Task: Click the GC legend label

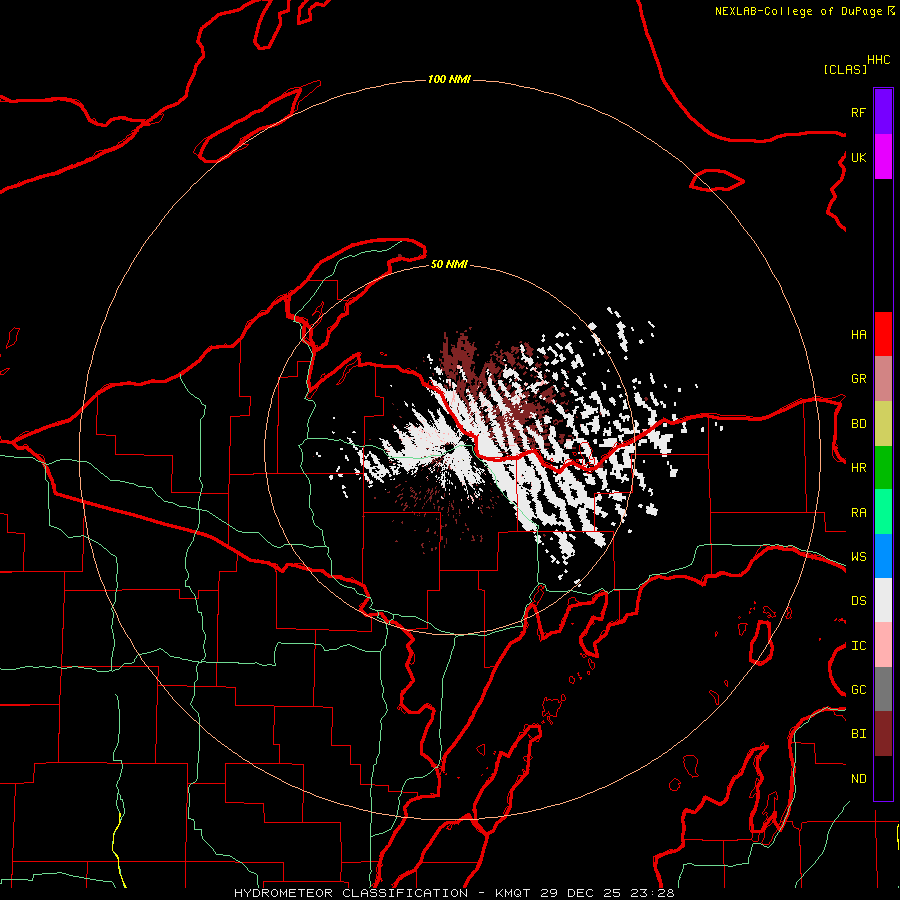Action: pyautogui.click(x=858, y=690)
